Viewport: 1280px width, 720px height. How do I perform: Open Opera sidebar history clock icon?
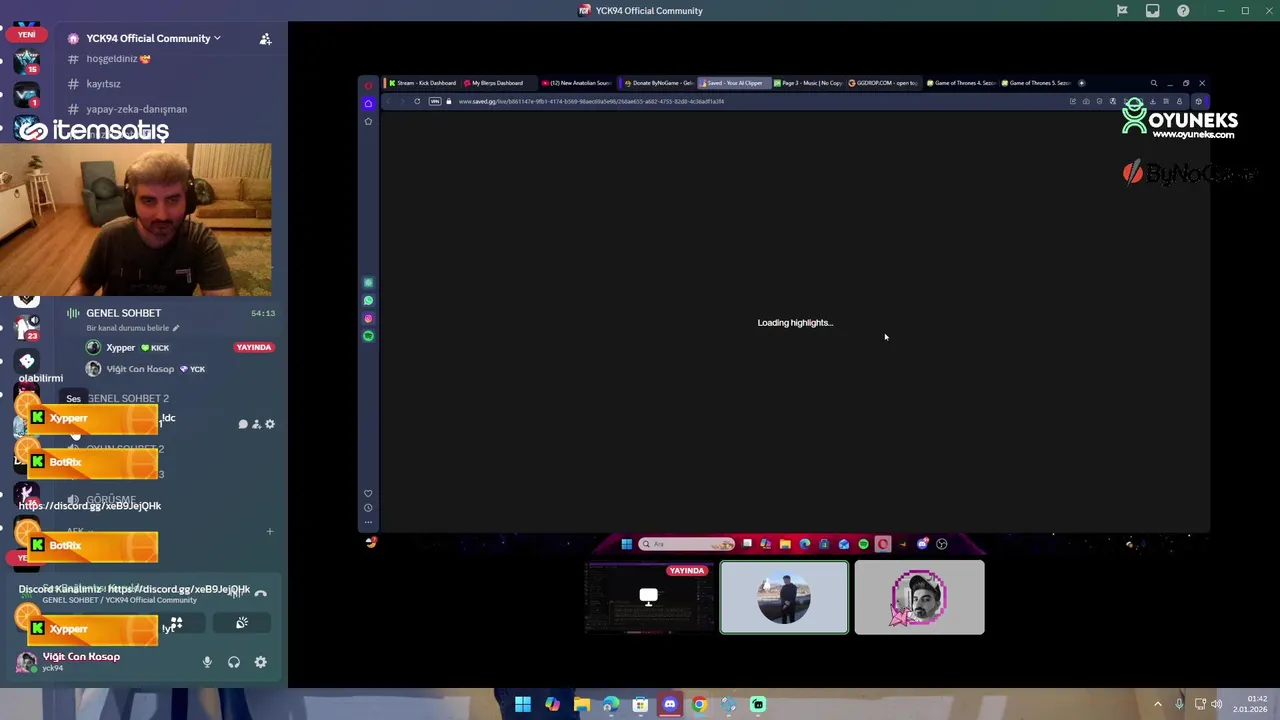(368, 507)
